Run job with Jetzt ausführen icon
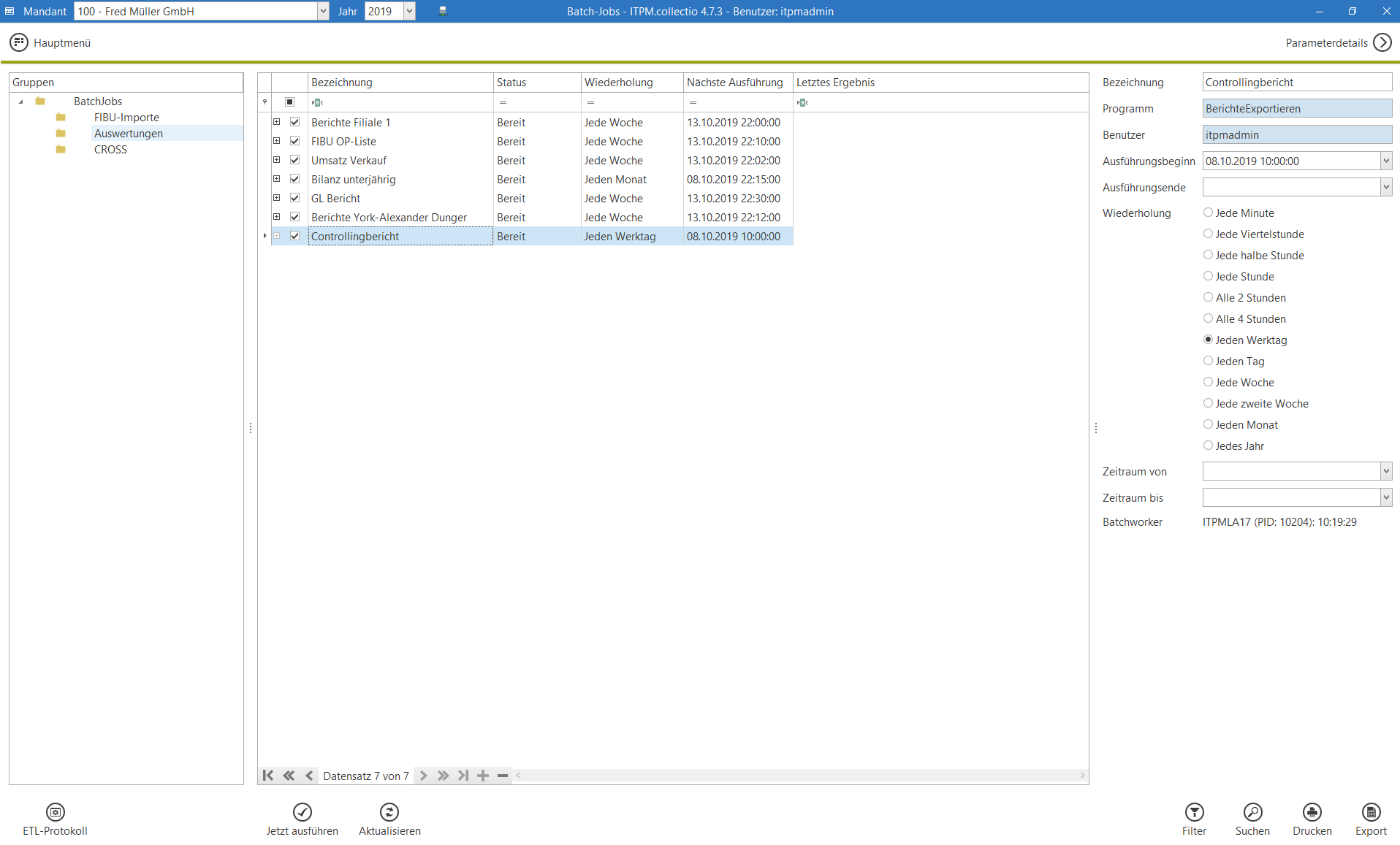This screenshot has width=1400, height=845. tap(303, 812)
